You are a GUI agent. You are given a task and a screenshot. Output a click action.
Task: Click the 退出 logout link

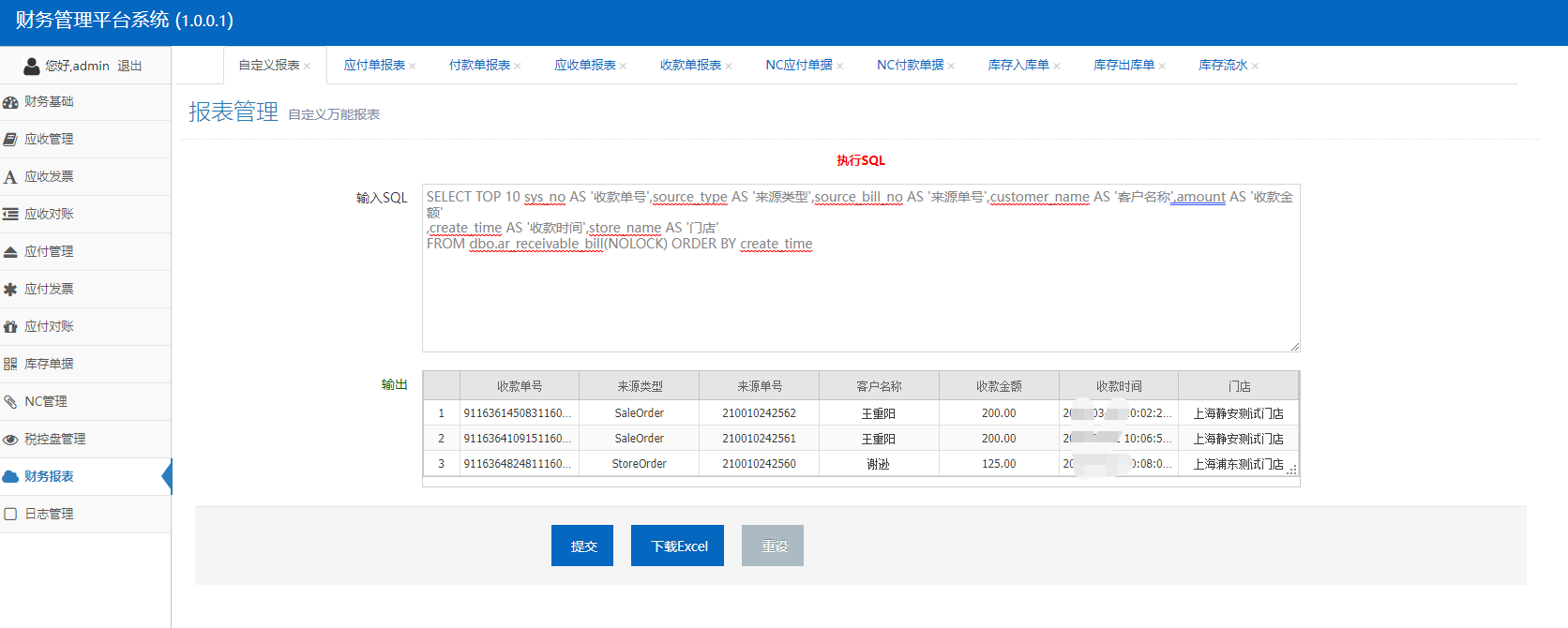pos(129,67)
